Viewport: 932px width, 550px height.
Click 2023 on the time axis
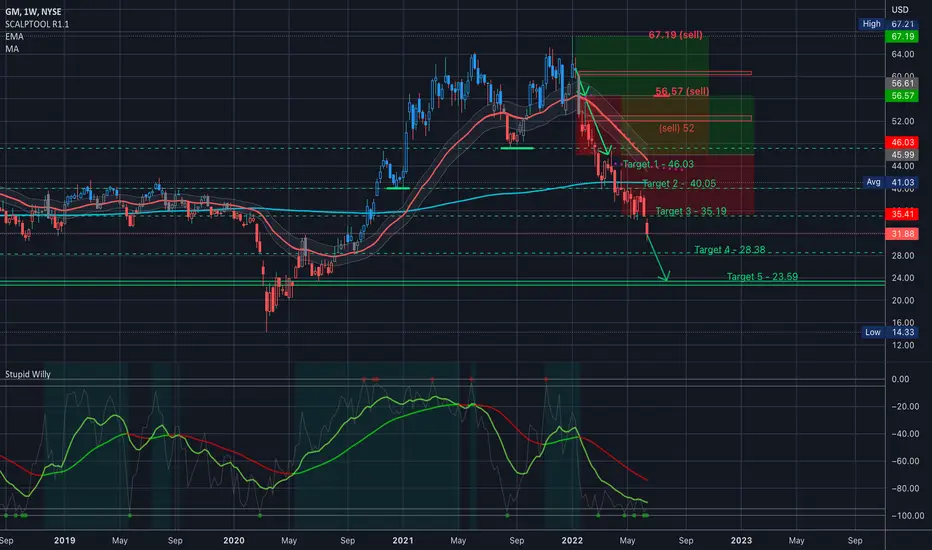[741, 540]
